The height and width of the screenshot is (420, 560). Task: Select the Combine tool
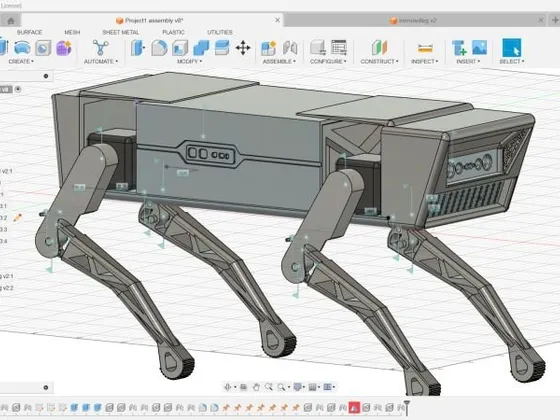tap(201, 48)
